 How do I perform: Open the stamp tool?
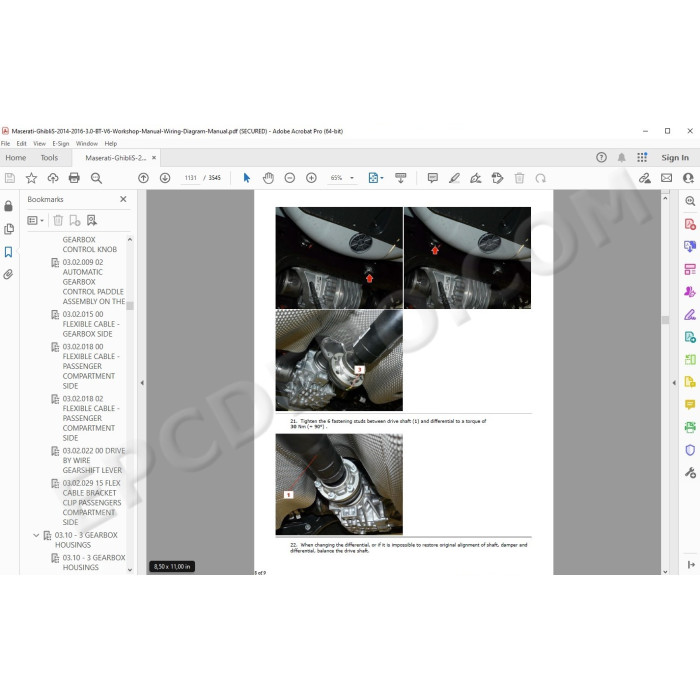click(497, 178)
